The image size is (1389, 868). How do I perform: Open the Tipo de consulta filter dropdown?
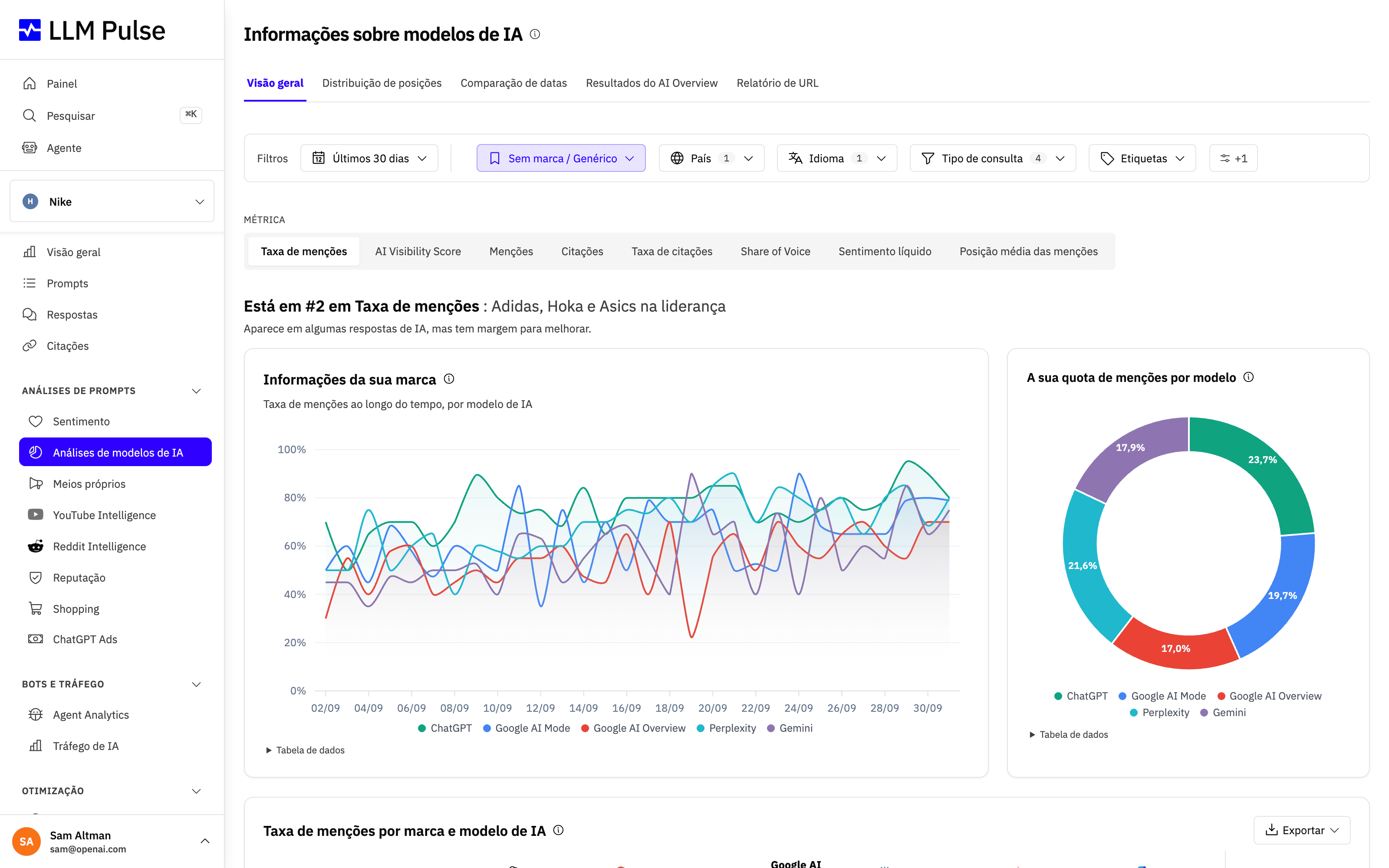(992, 158)
